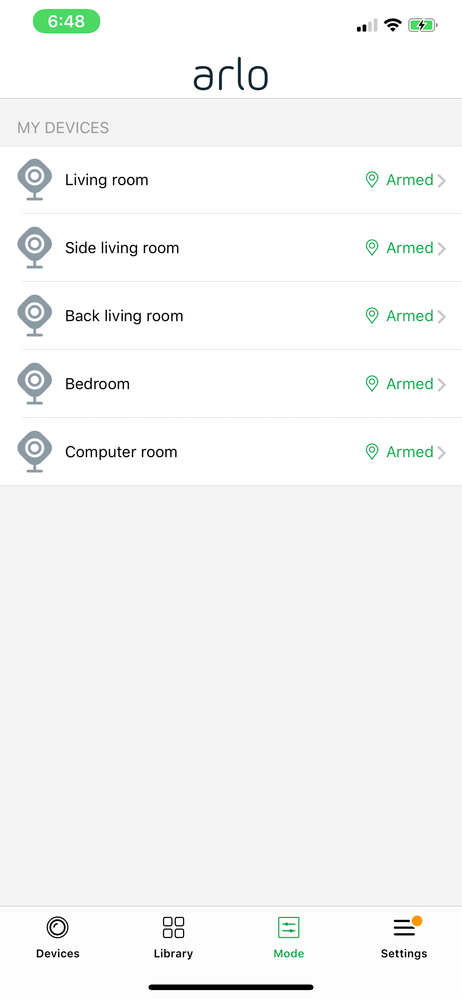The height and width of the screenshot is (999, 462).
Task: Tap the battery icon in status bar
Action: coord(422,25)
